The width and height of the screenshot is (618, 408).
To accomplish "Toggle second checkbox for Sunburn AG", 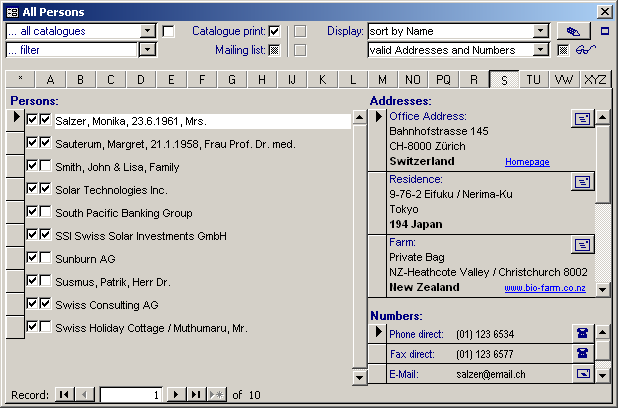I will click(x=46, y=258).
